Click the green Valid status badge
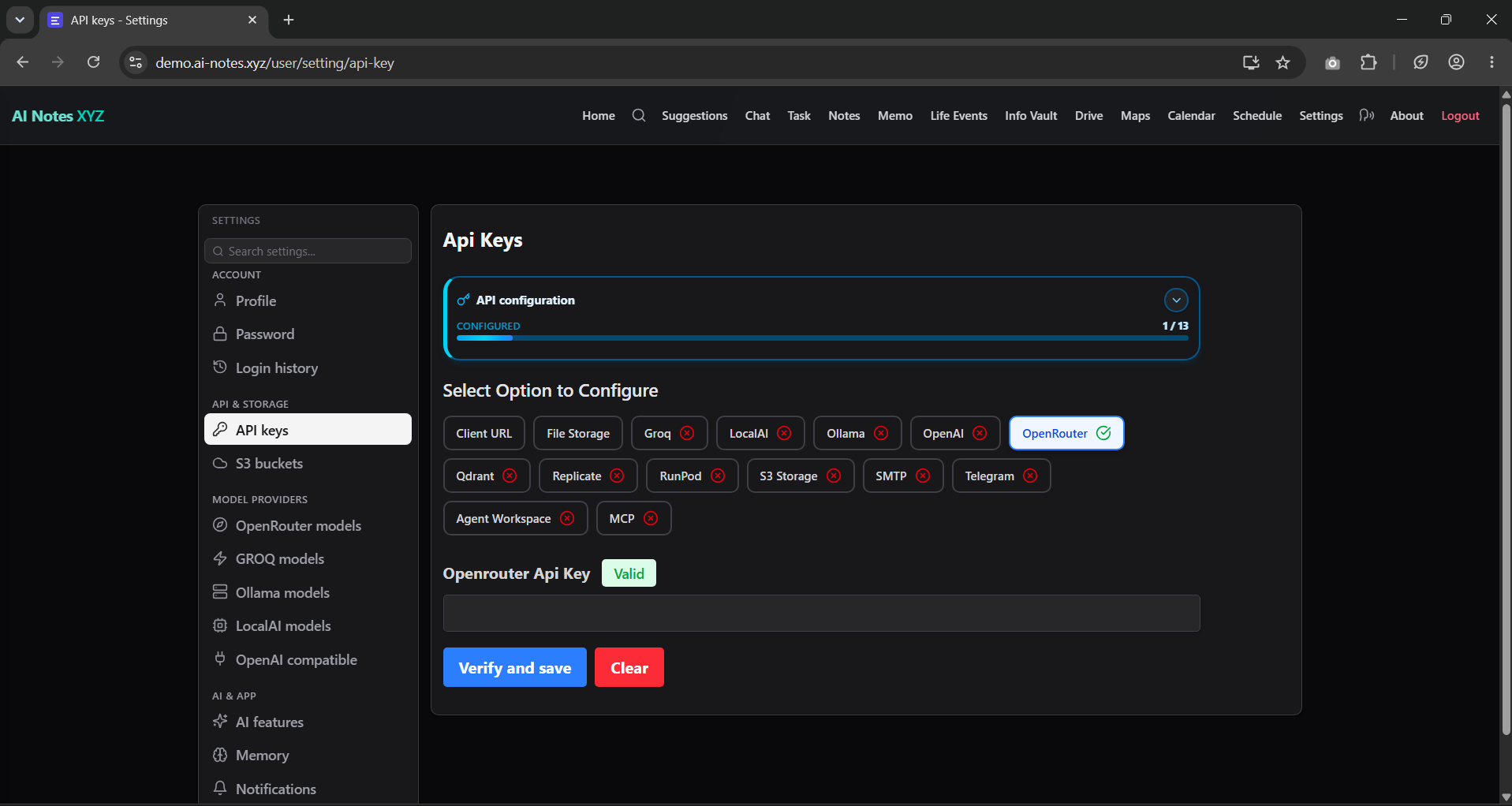Image resolution: width=1512 pixels, height=806 pixels. (x=629, y=573)
